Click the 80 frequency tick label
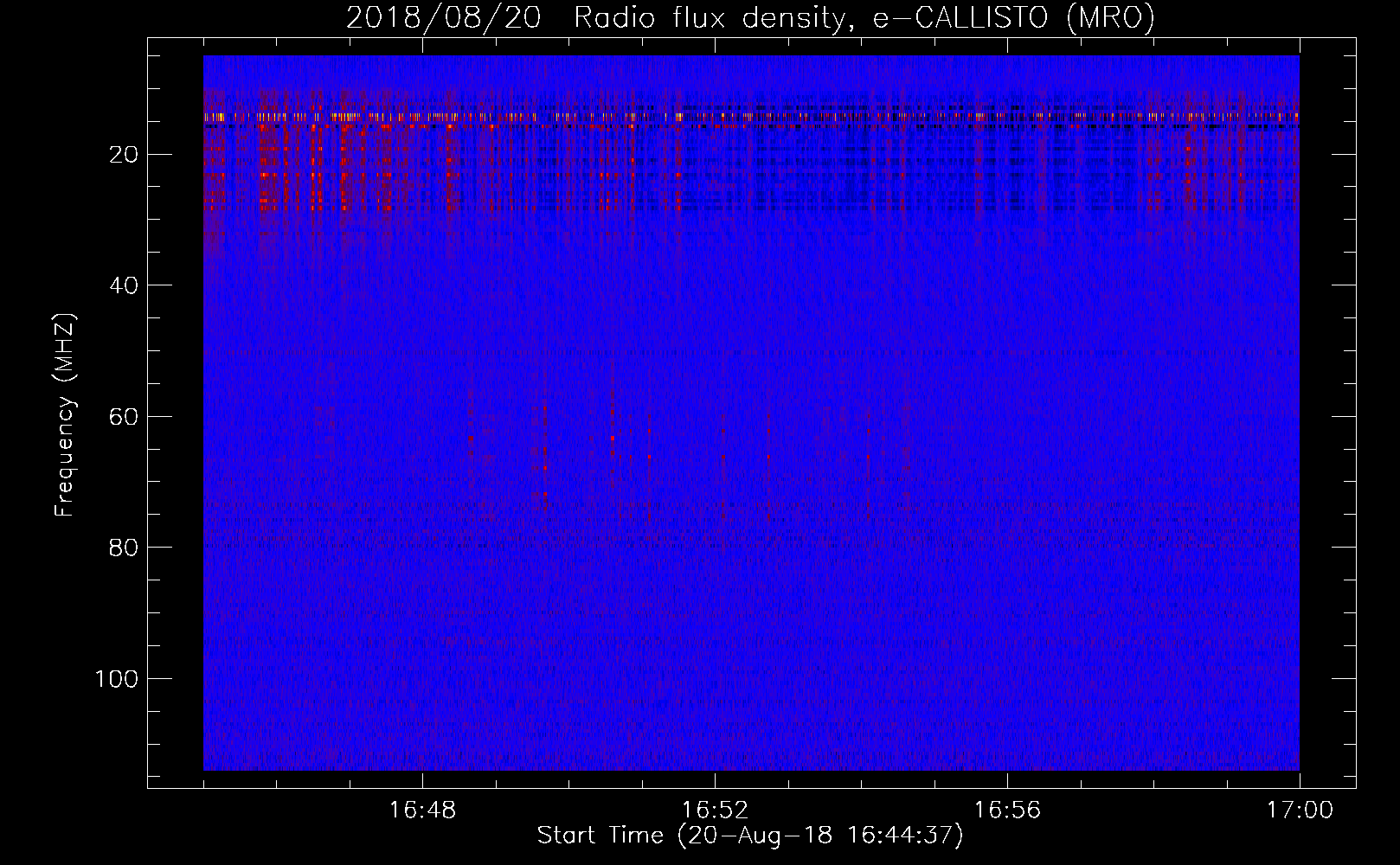 click(x=124, y=548)
